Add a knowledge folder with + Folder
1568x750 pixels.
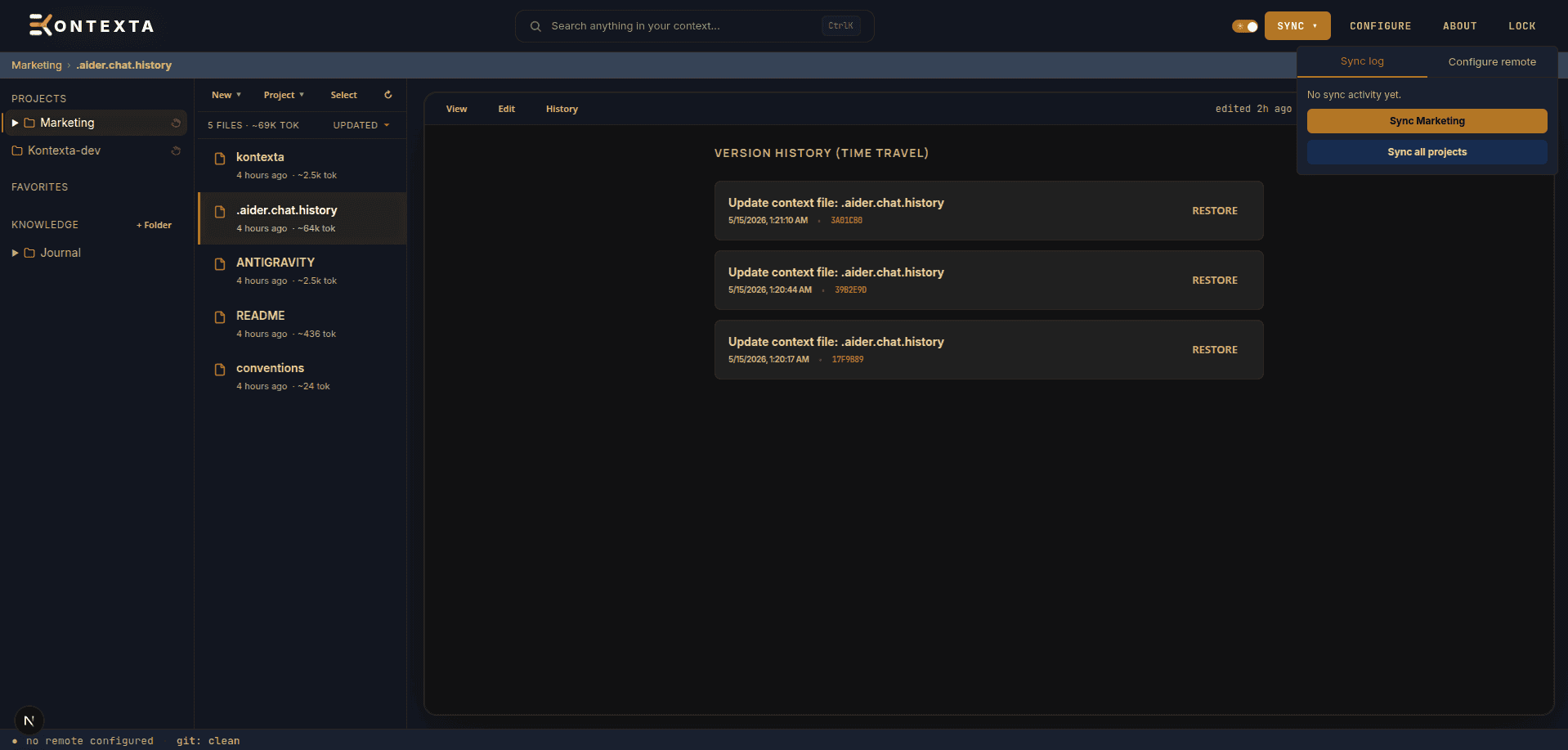pos(154,225)
